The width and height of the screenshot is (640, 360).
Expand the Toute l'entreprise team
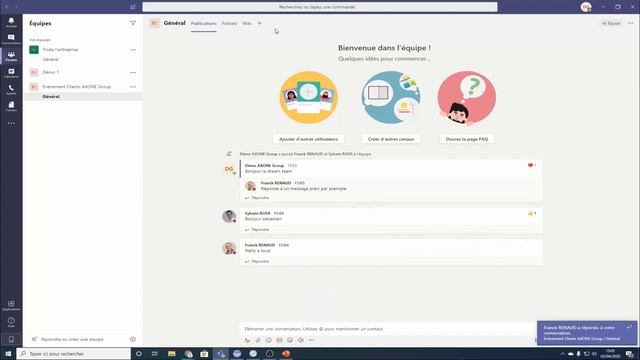60,49
